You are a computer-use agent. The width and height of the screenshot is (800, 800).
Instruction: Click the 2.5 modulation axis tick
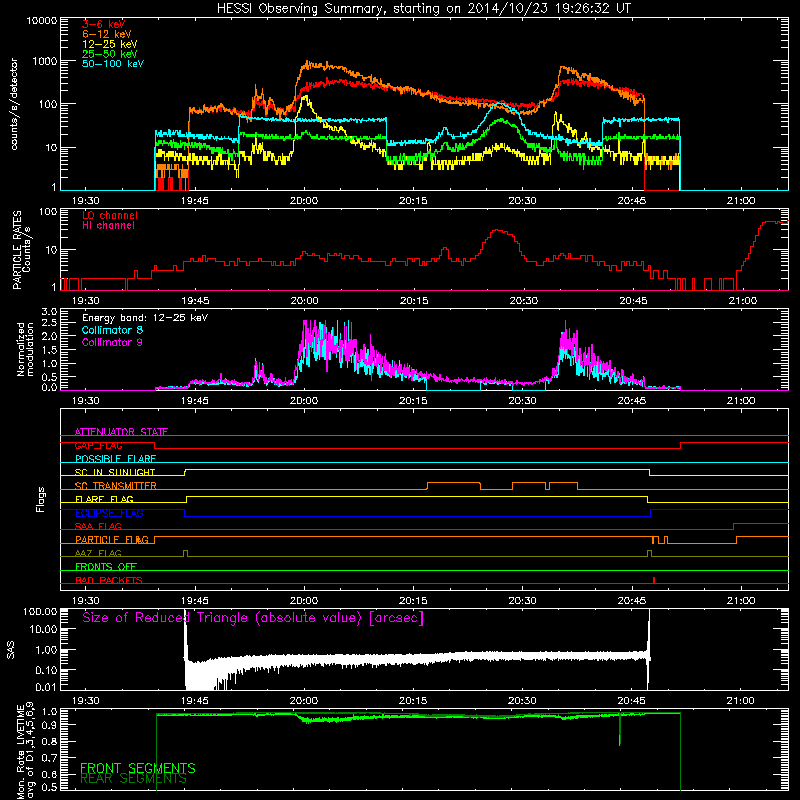click(x=49, y=323)
